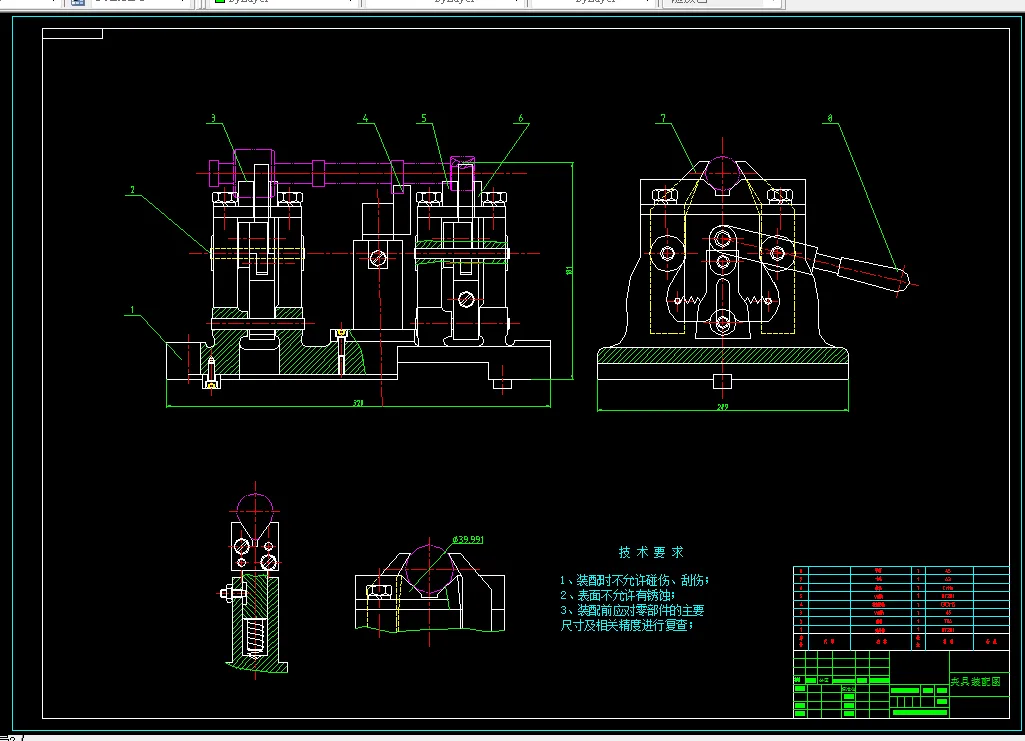
Task: Click the layer icon beside the layer list
Action: 78,3
